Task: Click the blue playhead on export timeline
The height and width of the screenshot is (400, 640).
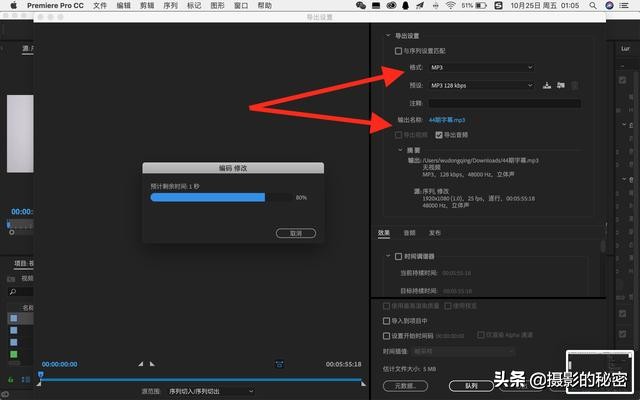Action: point(40,374)
